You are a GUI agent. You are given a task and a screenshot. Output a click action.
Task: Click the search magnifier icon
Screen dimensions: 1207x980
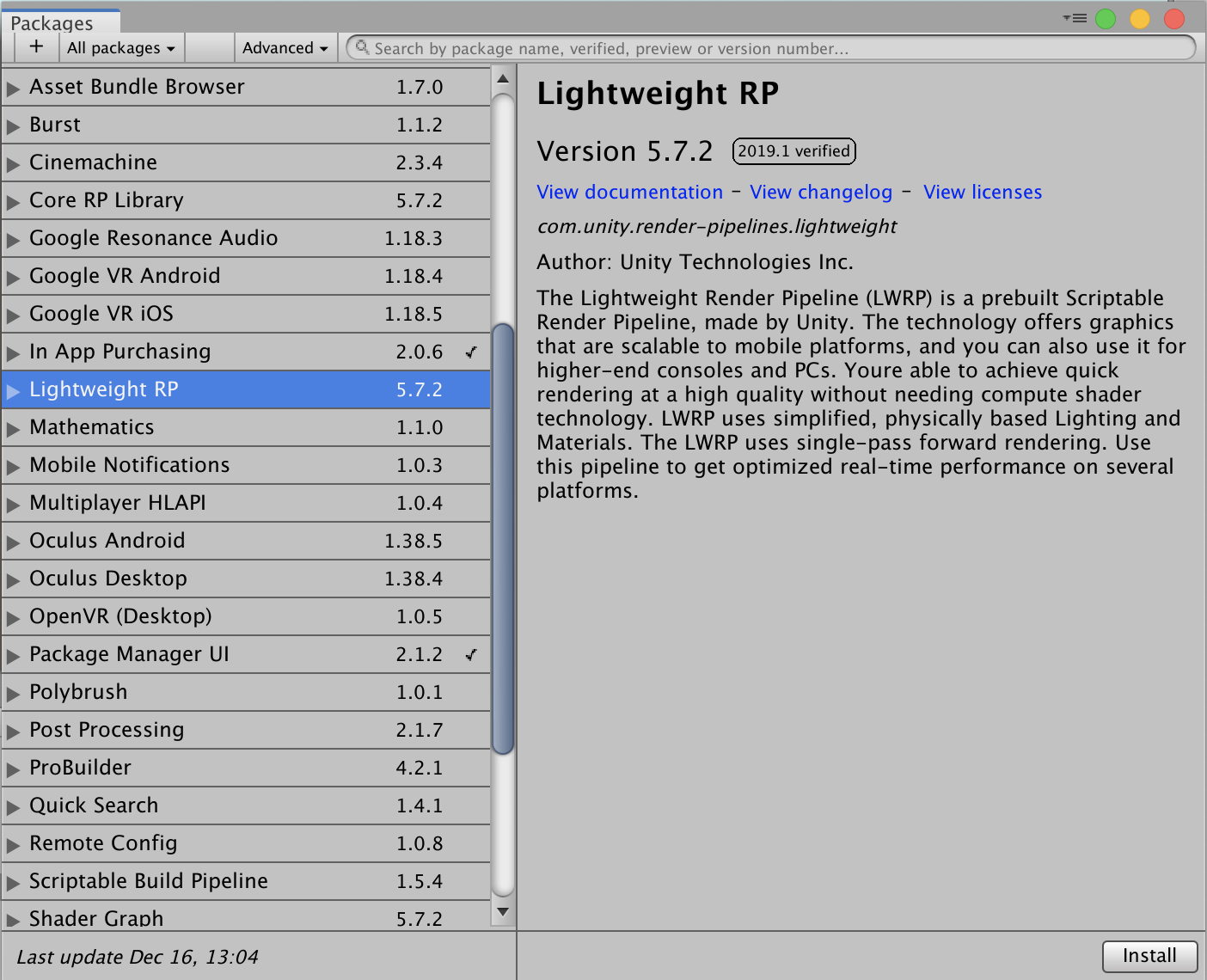[x=363, y=48]
